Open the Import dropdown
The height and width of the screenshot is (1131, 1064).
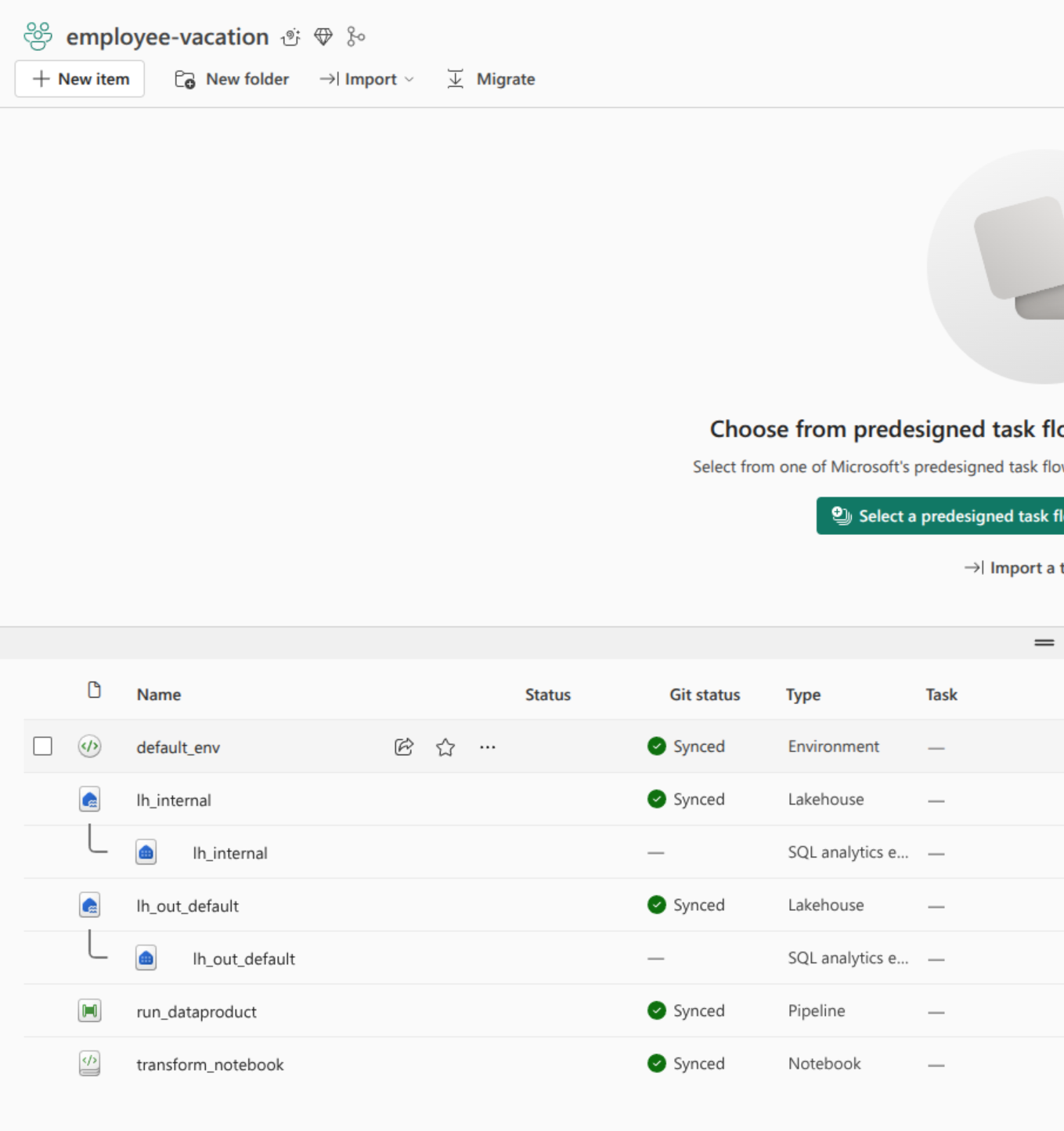367,79
